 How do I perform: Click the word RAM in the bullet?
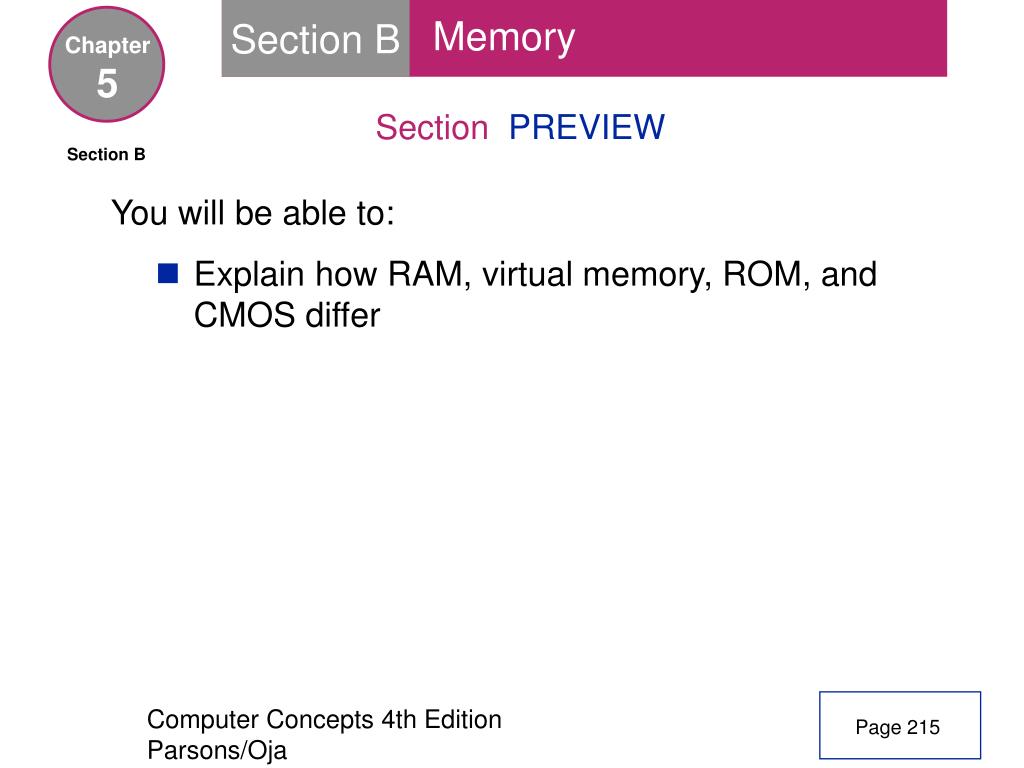(x=425, y=274)
